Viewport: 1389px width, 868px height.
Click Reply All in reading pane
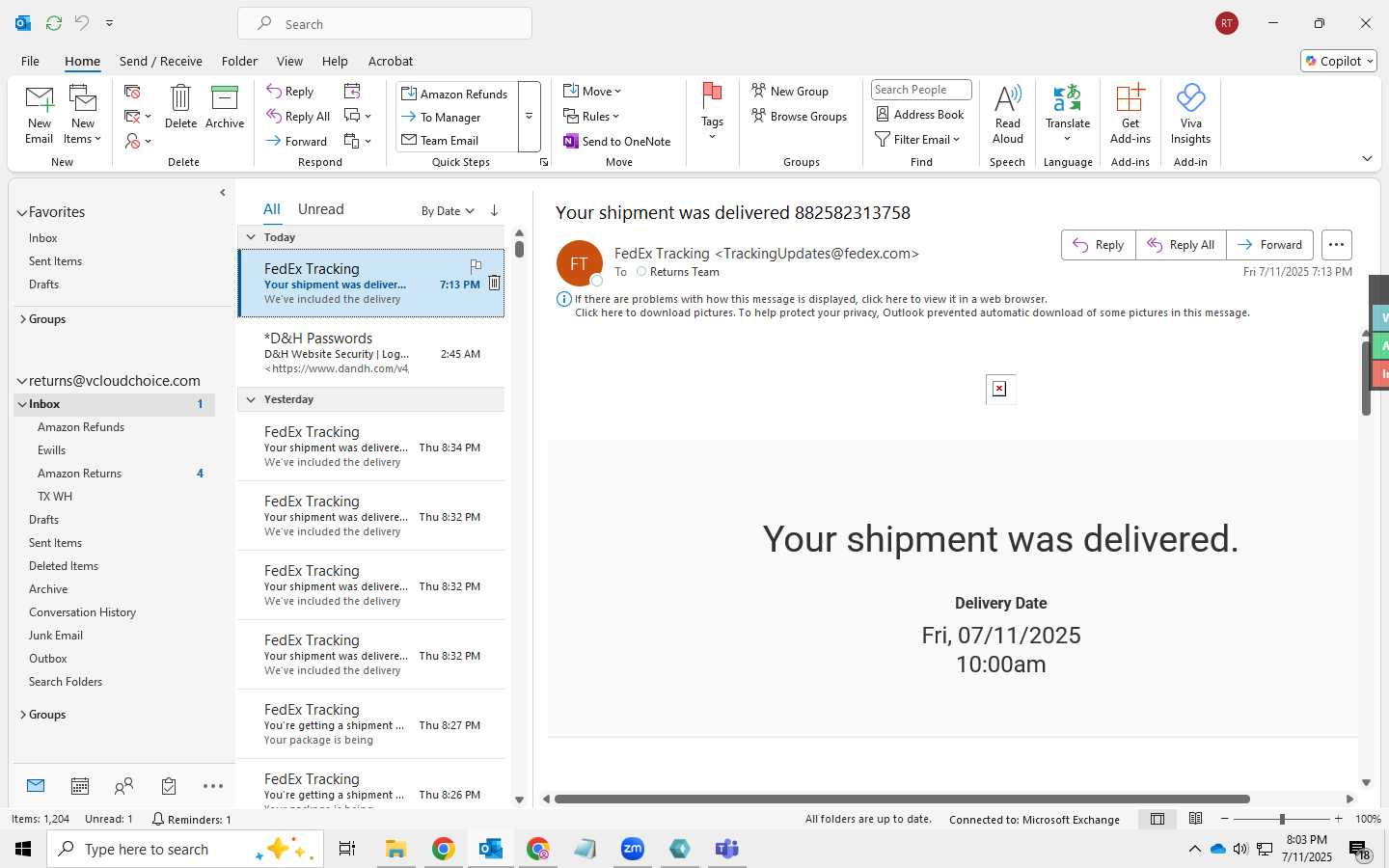tap(1181, 245)
